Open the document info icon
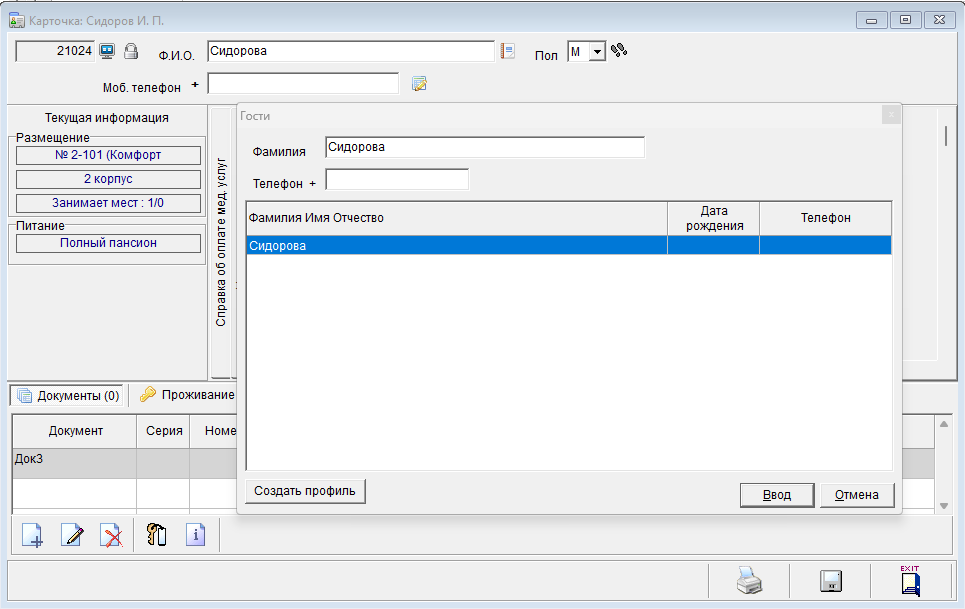This screenshot has width=965, height=609. (x=196, y=535)
